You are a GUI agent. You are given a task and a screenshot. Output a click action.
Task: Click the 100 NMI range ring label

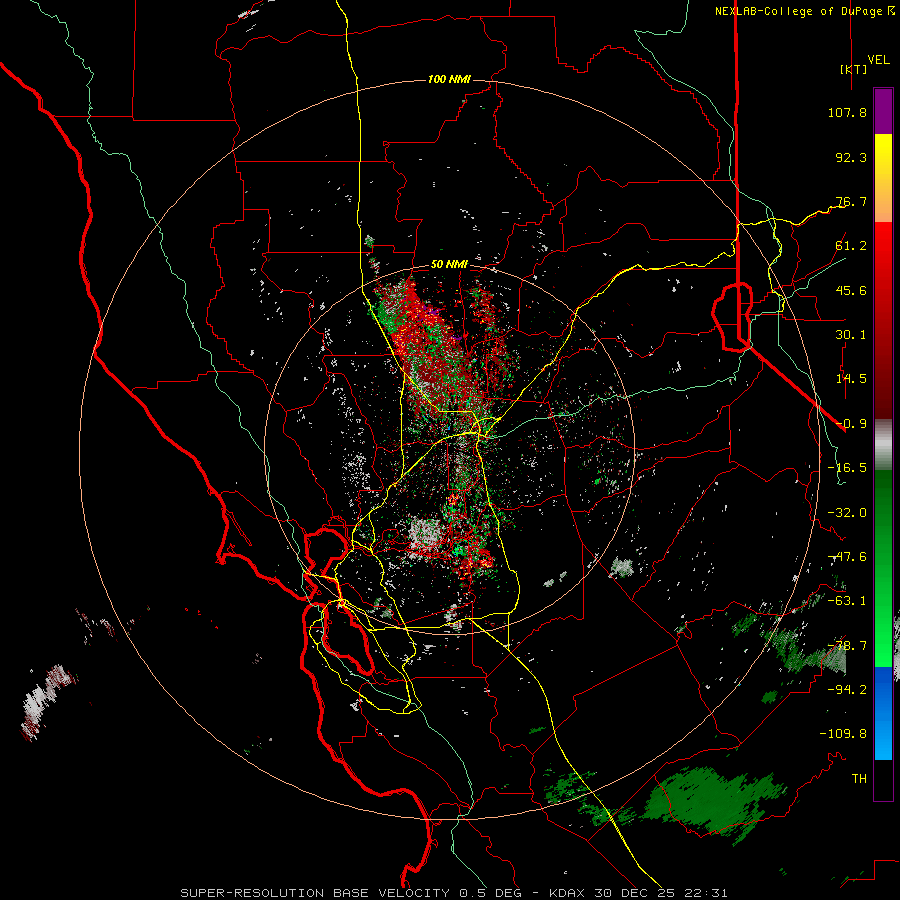pyautogui.click(x=449, y=79)
